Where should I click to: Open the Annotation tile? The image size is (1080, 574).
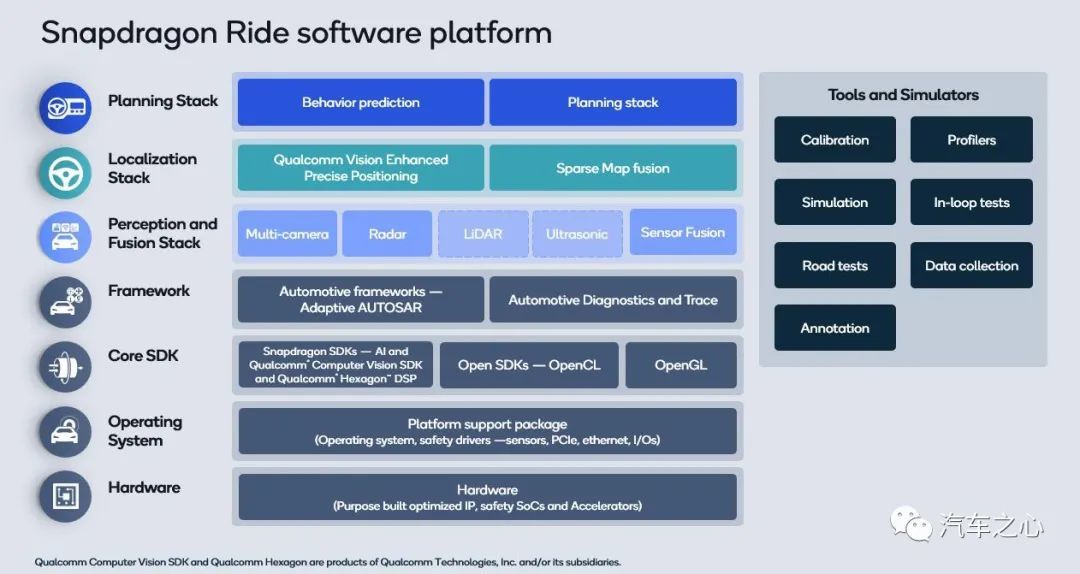click(835, 328)
